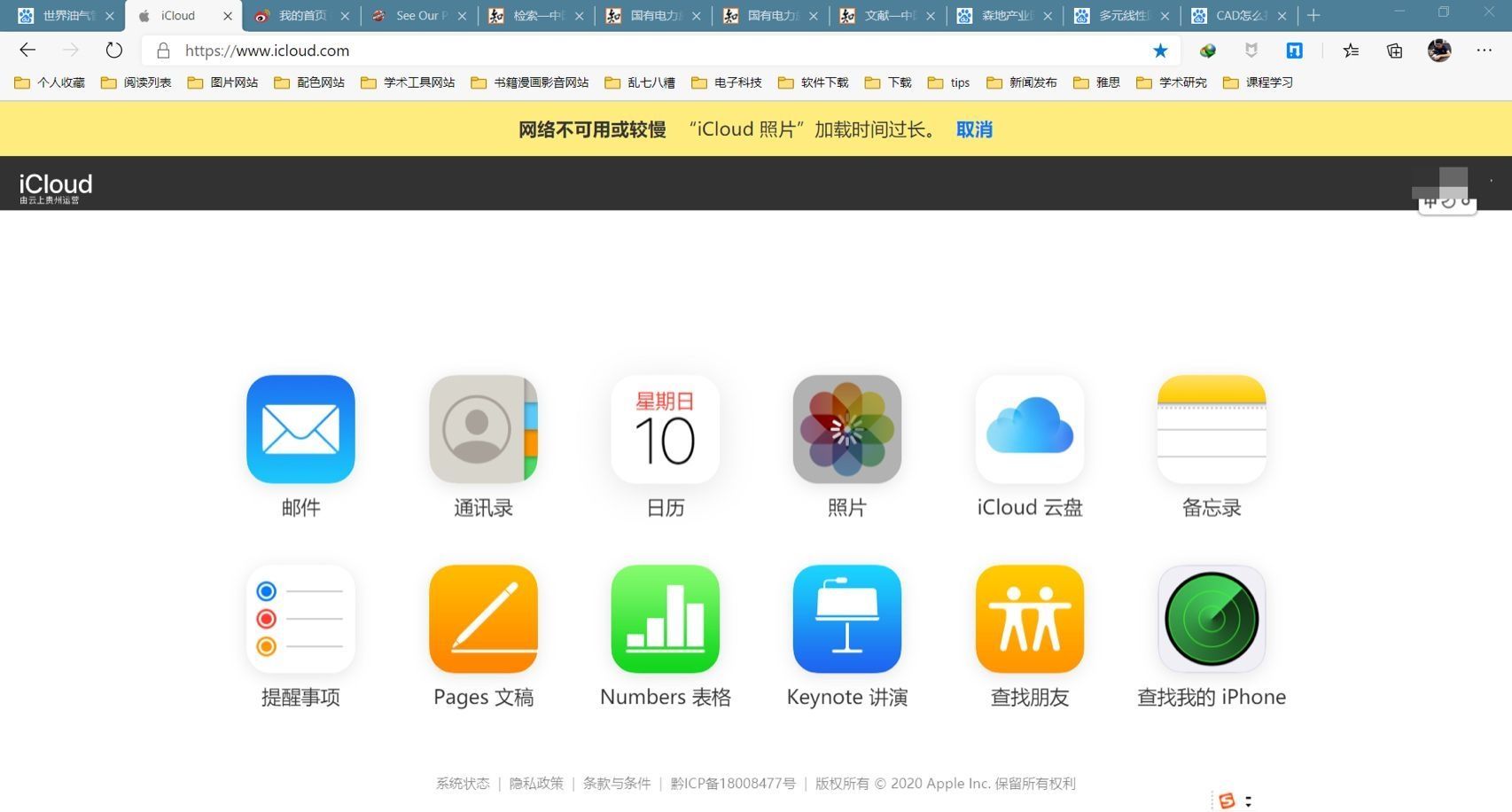Open the iCloud 云盘 drive app
1512x812 pixels.
click(x=1030, y=429)
